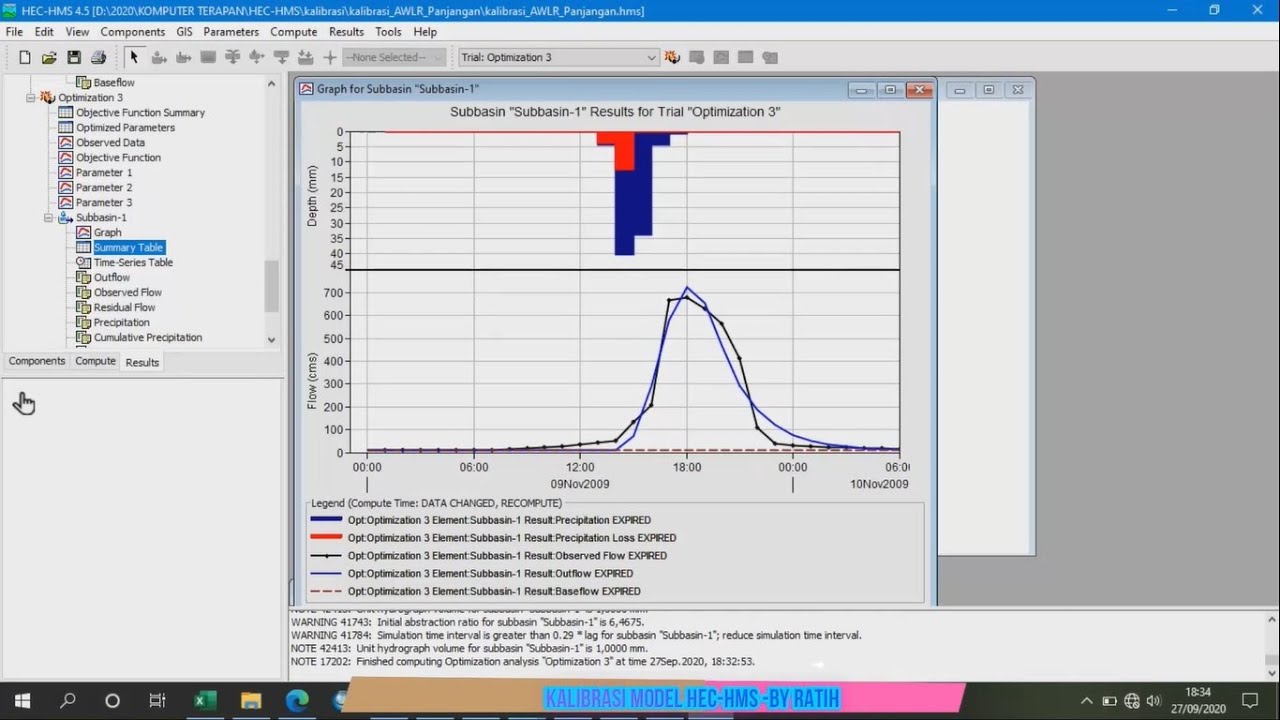
Task: Select Optimized Parameters in the tree
Action: click(x=125, y=128)
